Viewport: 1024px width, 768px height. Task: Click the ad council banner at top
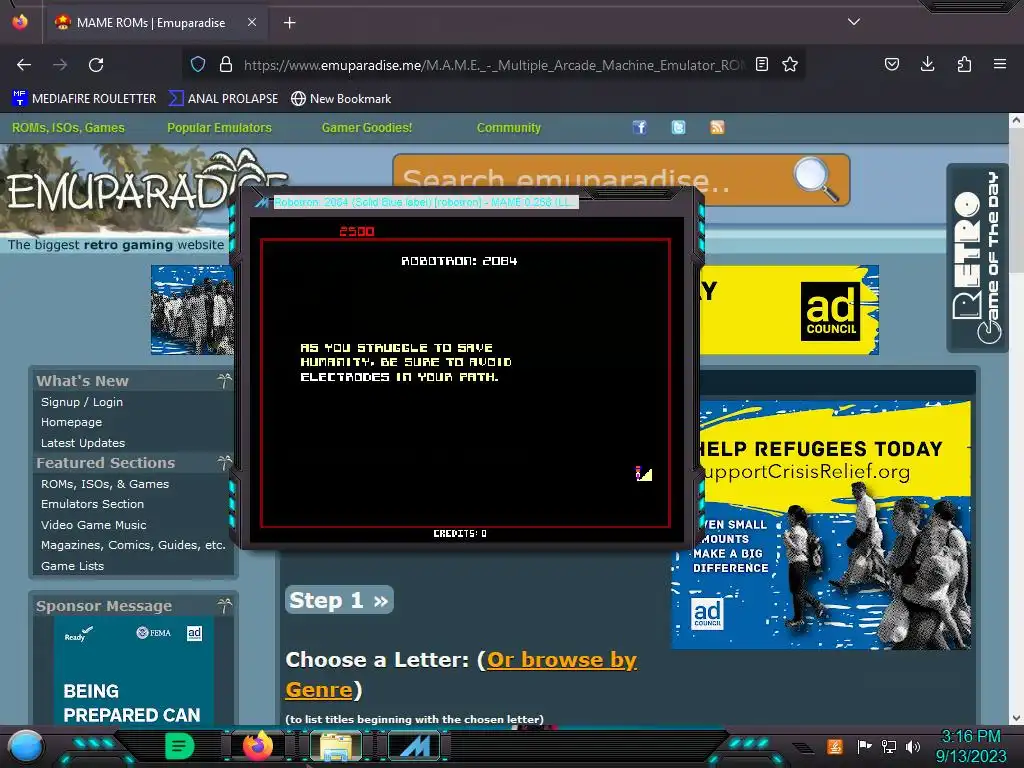point(789,310)
